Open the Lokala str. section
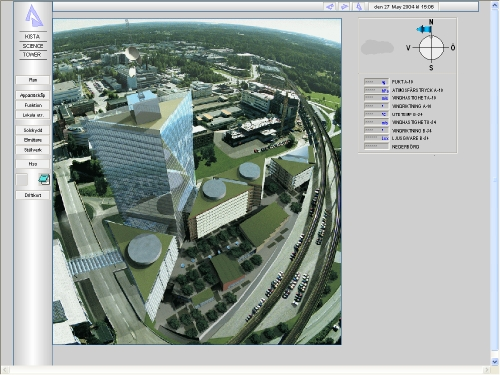Image resolution: width=500 pixels, height=375 pixels. point(33,115)
